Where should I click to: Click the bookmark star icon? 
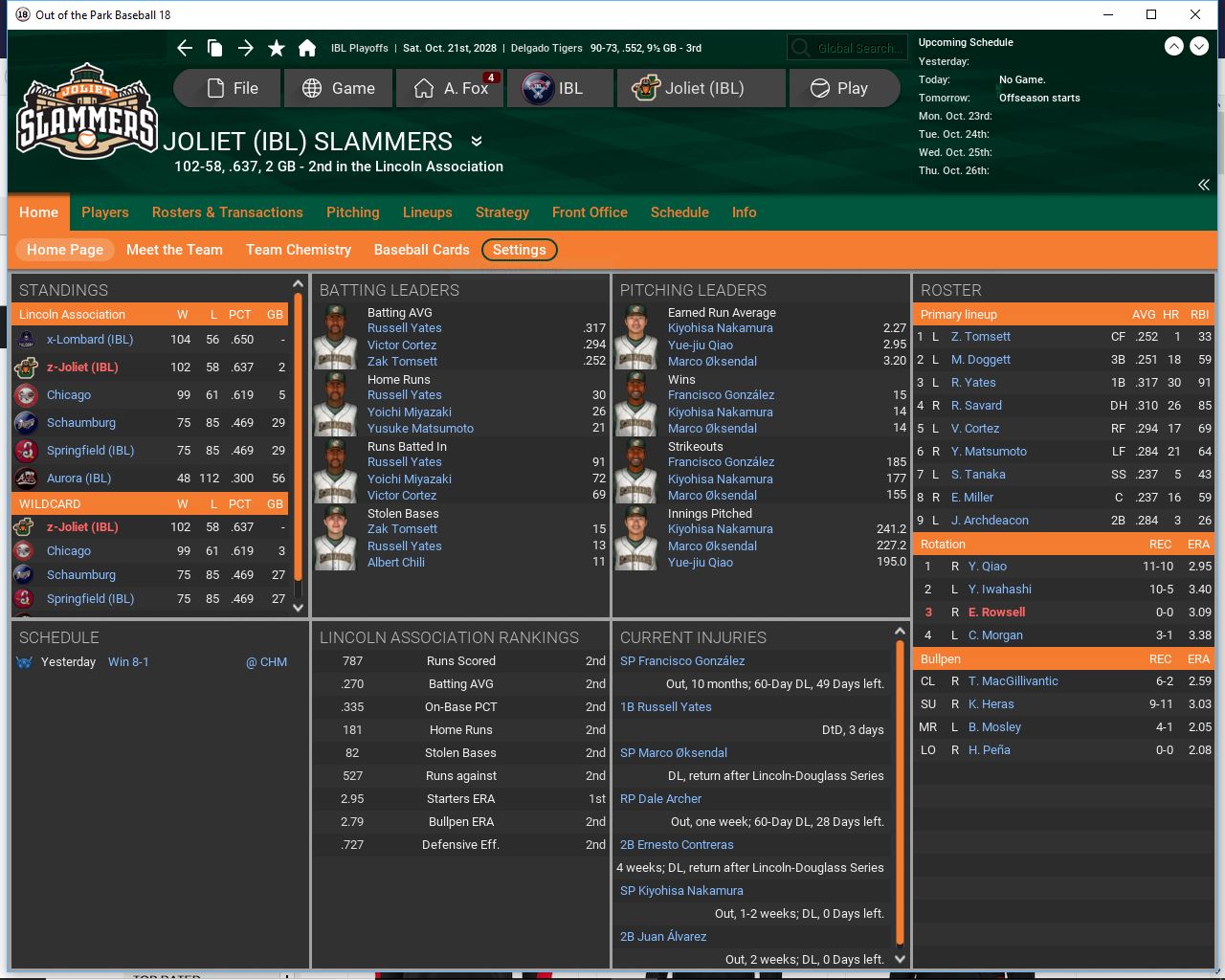277,48
